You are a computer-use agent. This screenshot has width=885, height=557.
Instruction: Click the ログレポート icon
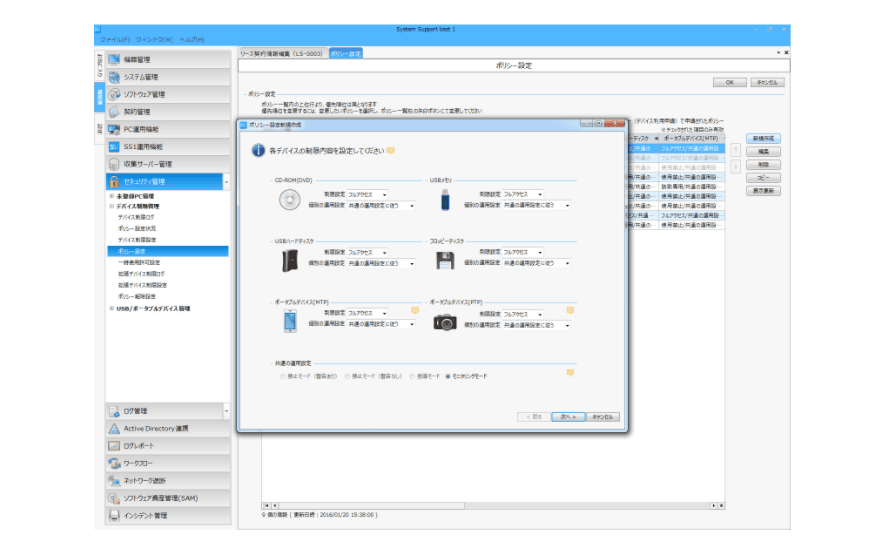coord(114,446)
